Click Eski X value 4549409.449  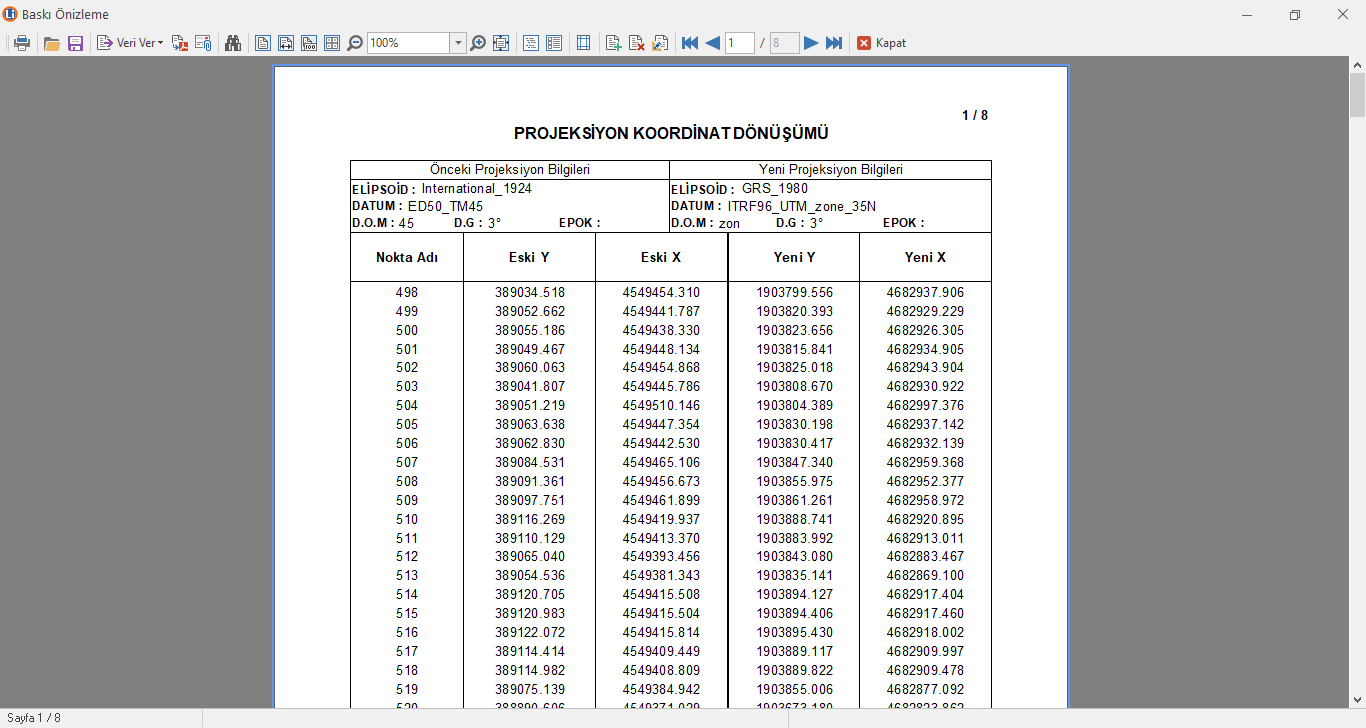661,651
